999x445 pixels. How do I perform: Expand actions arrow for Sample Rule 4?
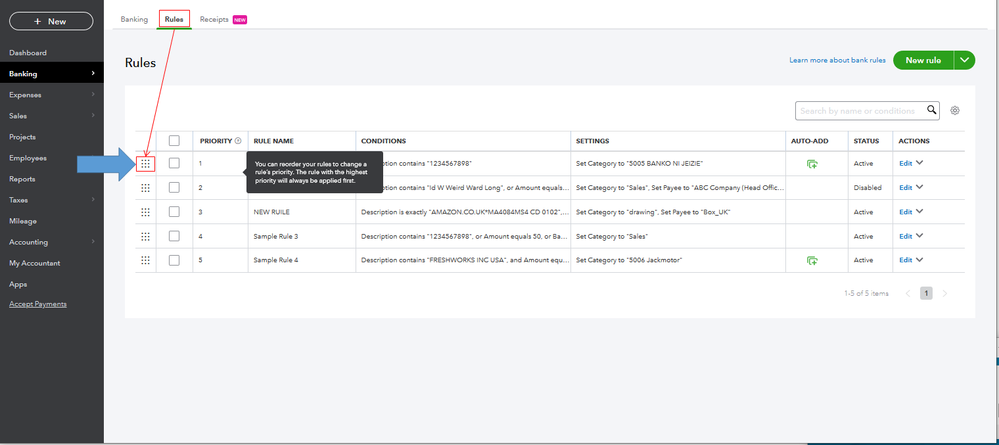[919, 260]
